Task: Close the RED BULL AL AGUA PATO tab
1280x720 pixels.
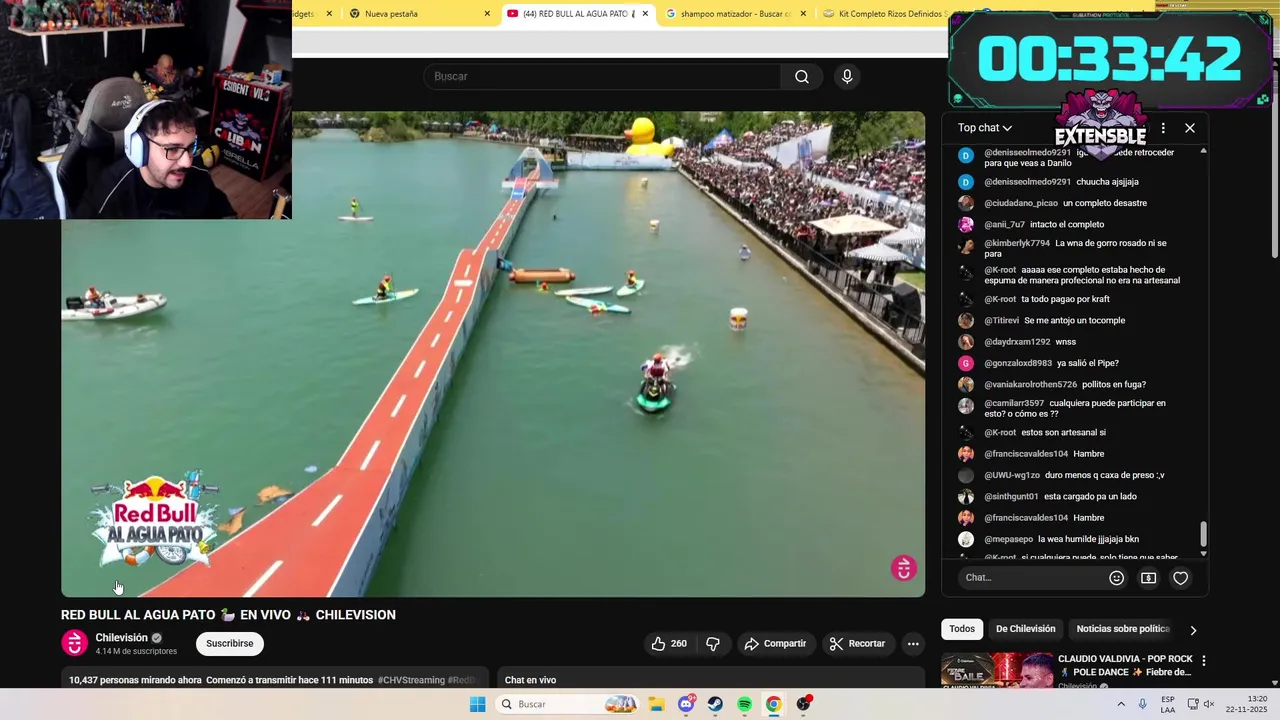Action: 645,14
